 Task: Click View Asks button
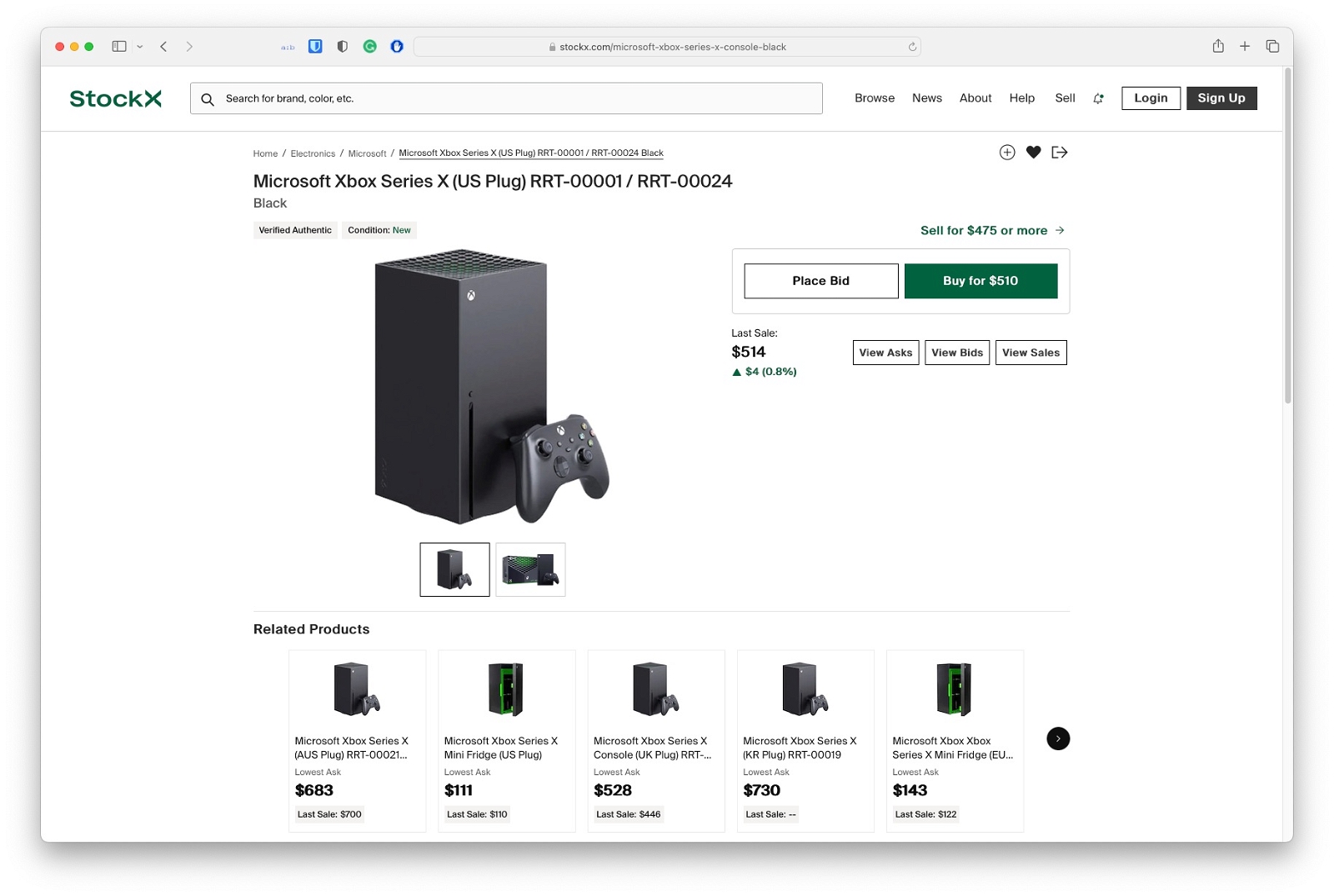(x=885, y=353)
